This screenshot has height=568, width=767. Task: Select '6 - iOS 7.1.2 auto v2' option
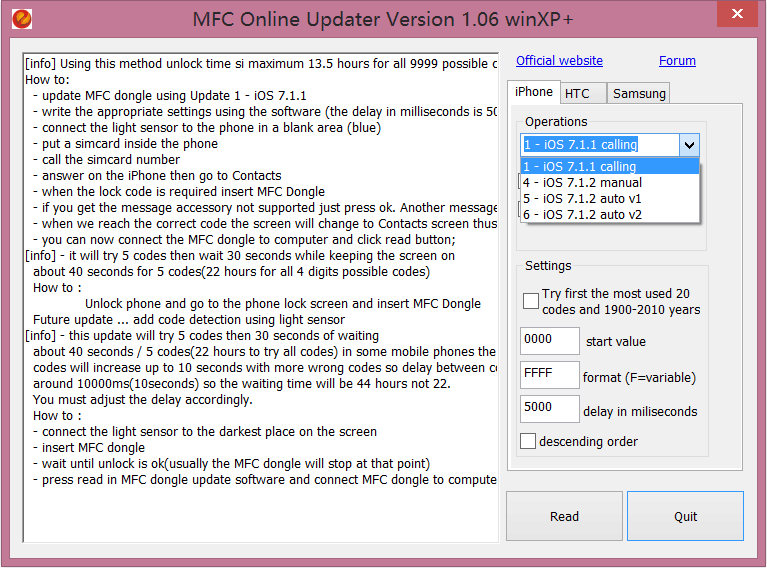click(x=582, y=215)
